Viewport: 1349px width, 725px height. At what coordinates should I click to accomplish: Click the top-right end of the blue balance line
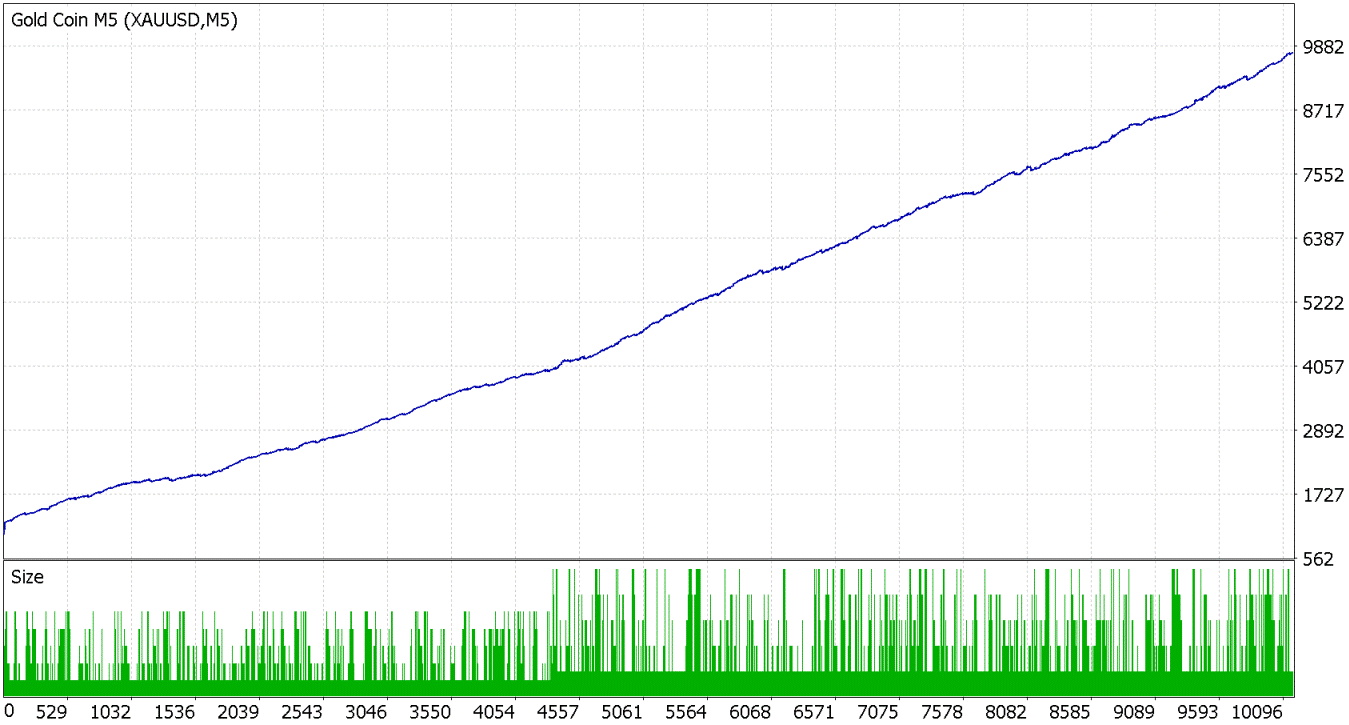point(1292,52)
